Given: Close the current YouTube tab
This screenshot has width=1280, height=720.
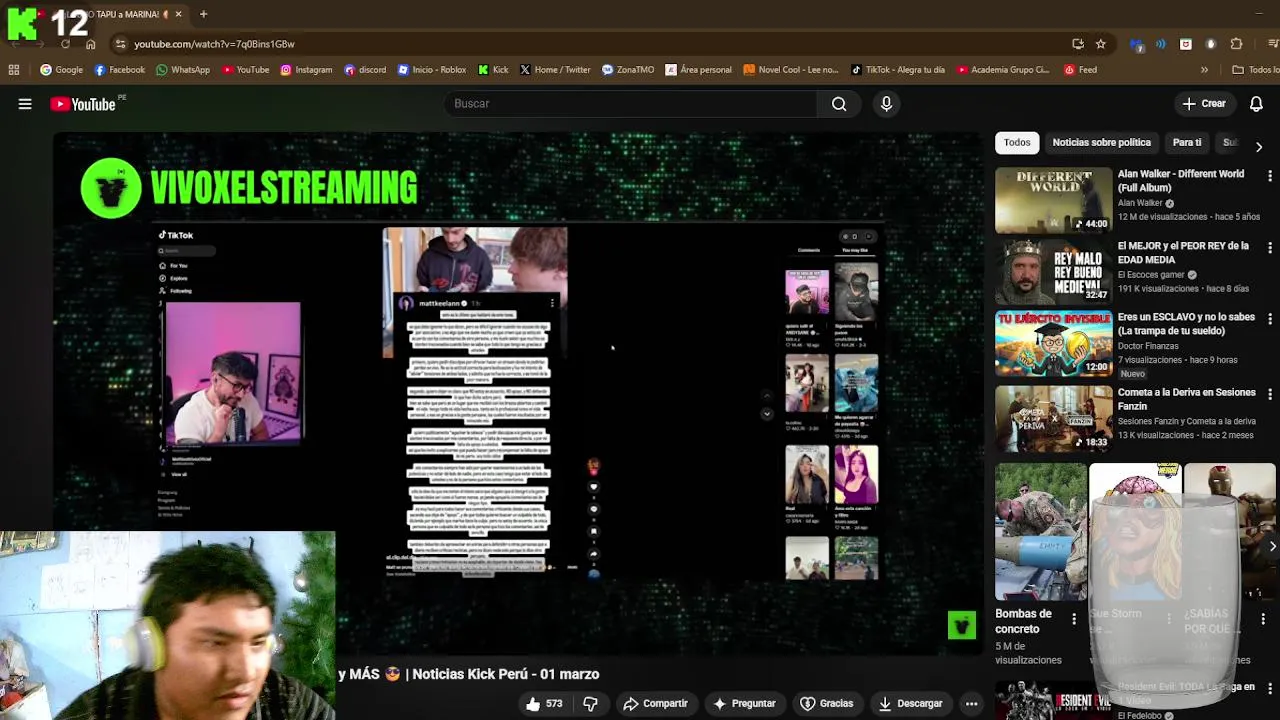Looking at the screenshot, I should (x=179, y=14).
